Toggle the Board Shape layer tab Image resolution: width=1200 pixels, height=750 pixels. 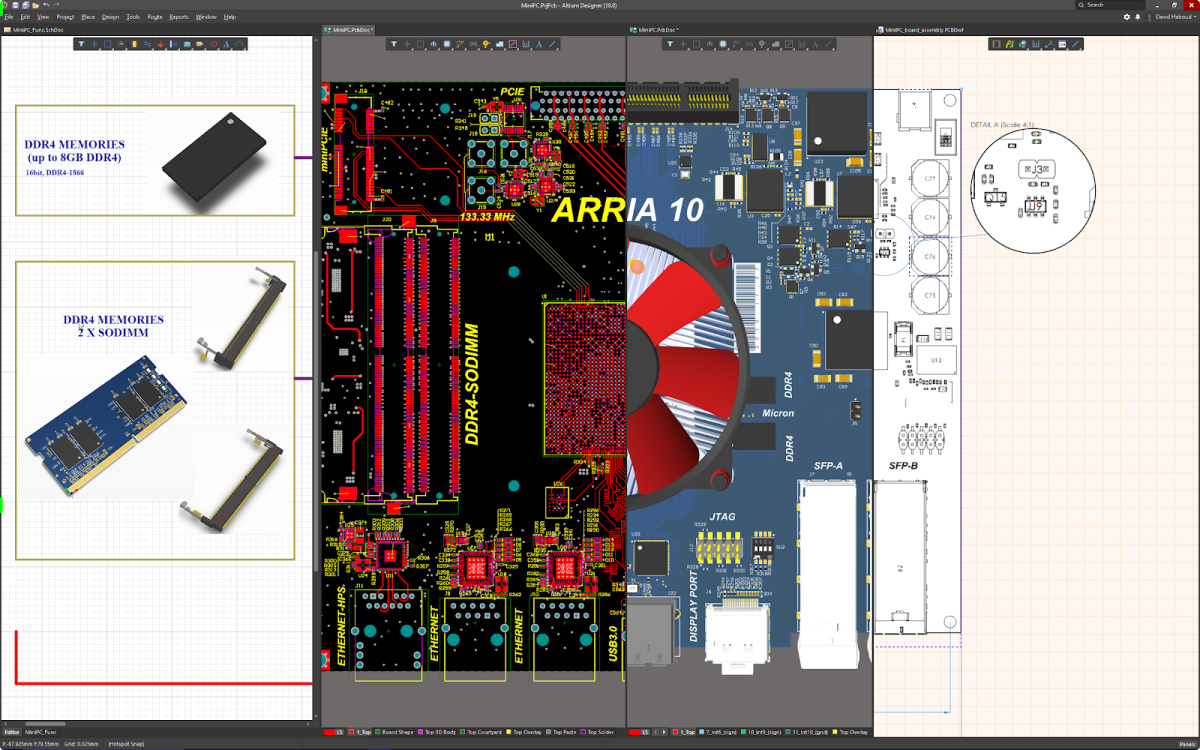pyautogui.click(x=393, y=733)
